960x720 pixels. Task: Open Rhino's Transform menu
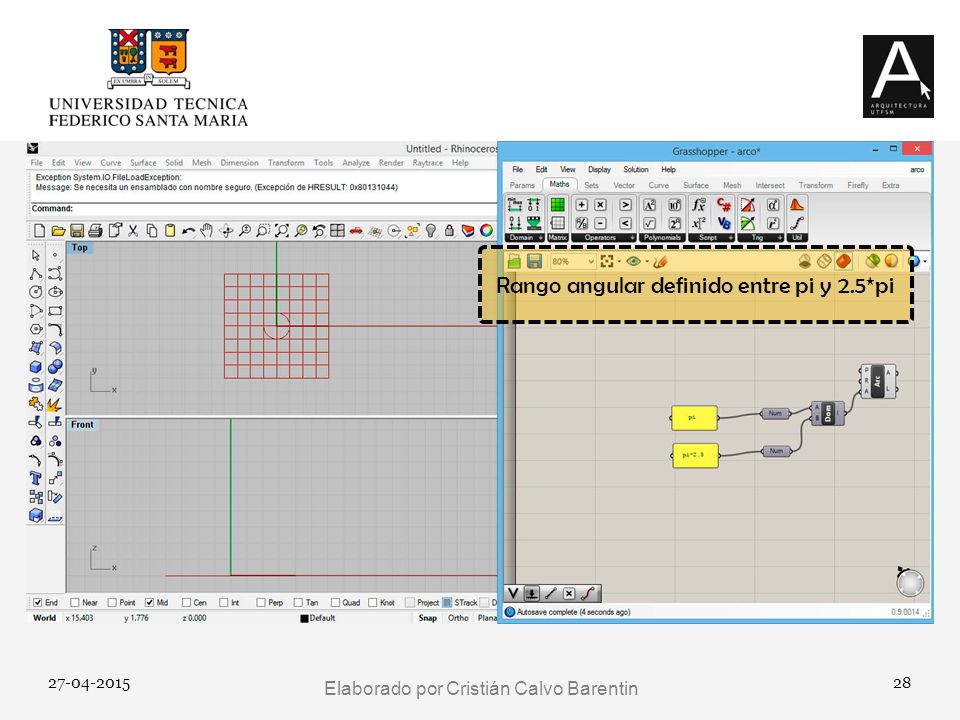click(x=286, y=163)
